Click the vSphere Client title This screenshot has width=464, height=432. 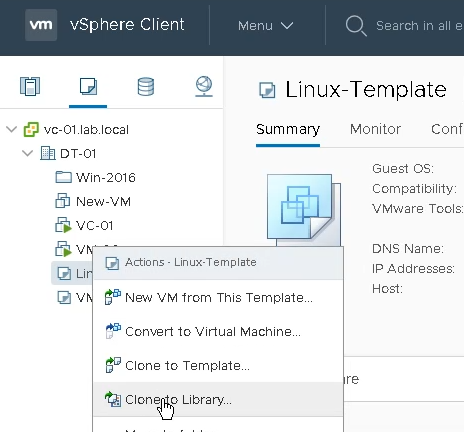tap(127, 25)
